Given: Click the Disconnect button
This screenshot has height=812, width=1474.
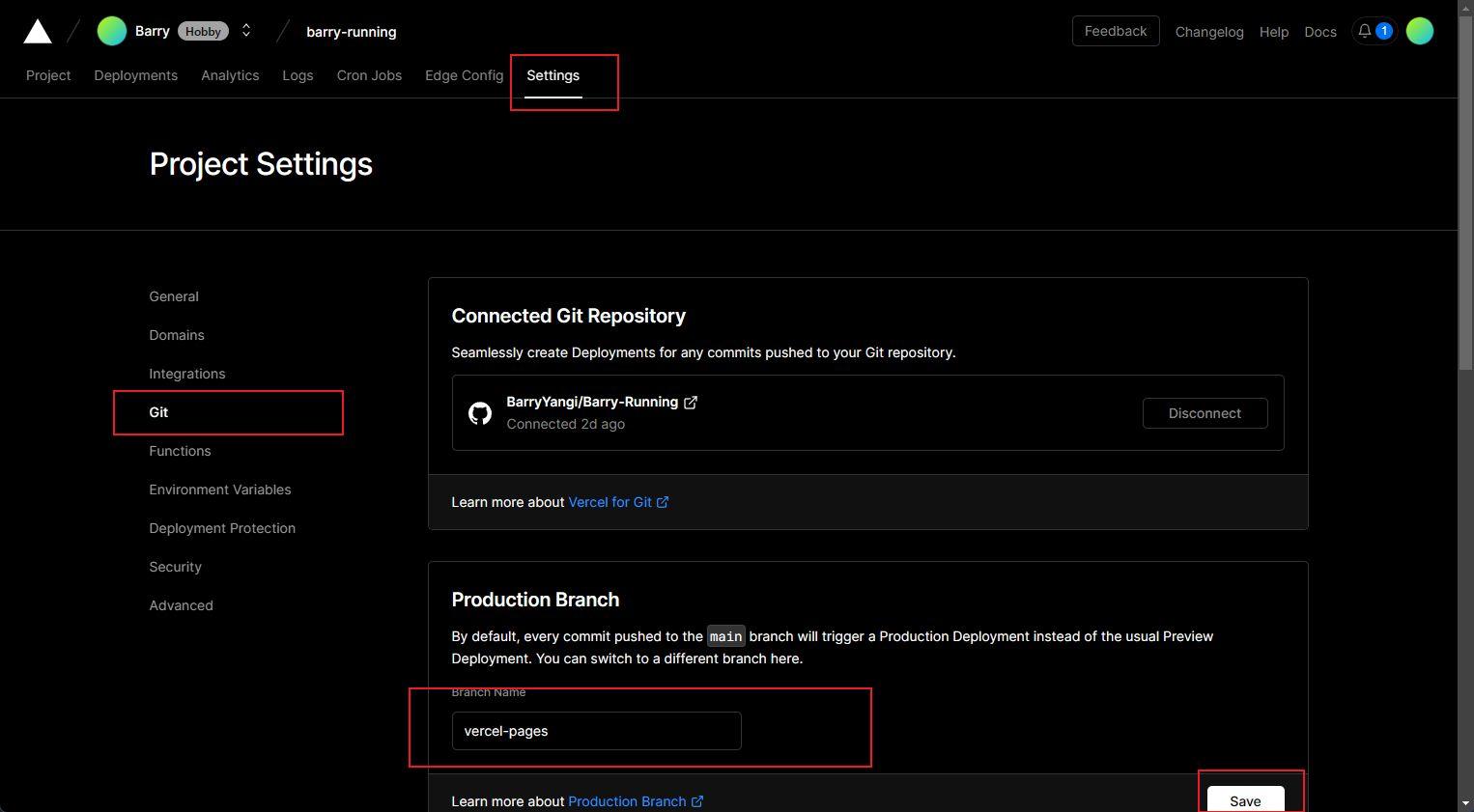Looking at the screenshot, I should tap(1205, 413).
